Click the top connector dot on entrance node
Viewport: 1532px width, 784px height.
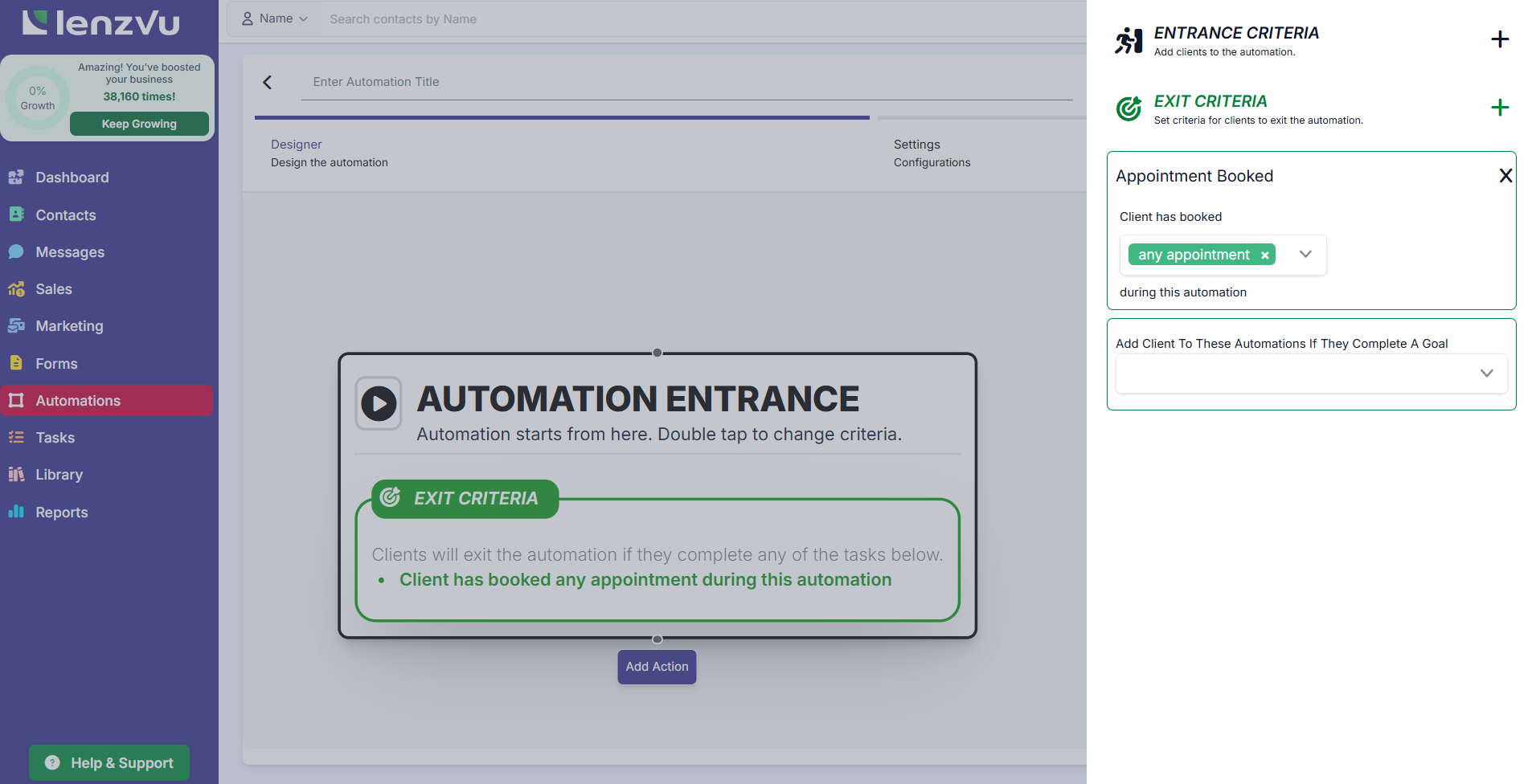[657, 353]
